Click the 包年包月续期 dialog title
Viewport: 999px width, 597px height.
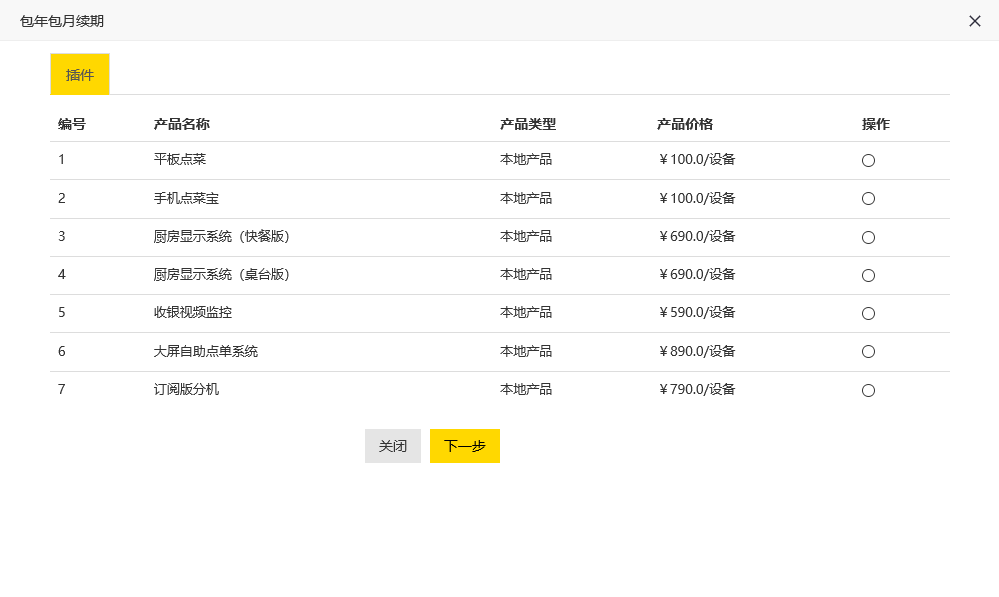point(62,21)
